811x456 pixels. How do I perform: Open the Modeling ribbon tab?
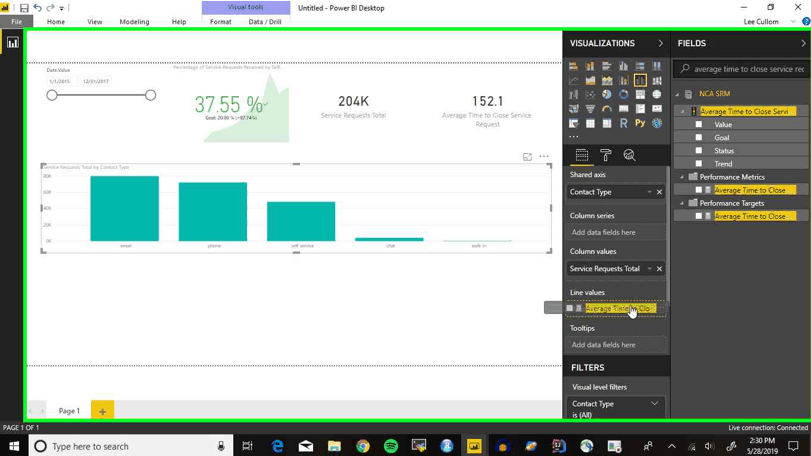pos(134,22)
